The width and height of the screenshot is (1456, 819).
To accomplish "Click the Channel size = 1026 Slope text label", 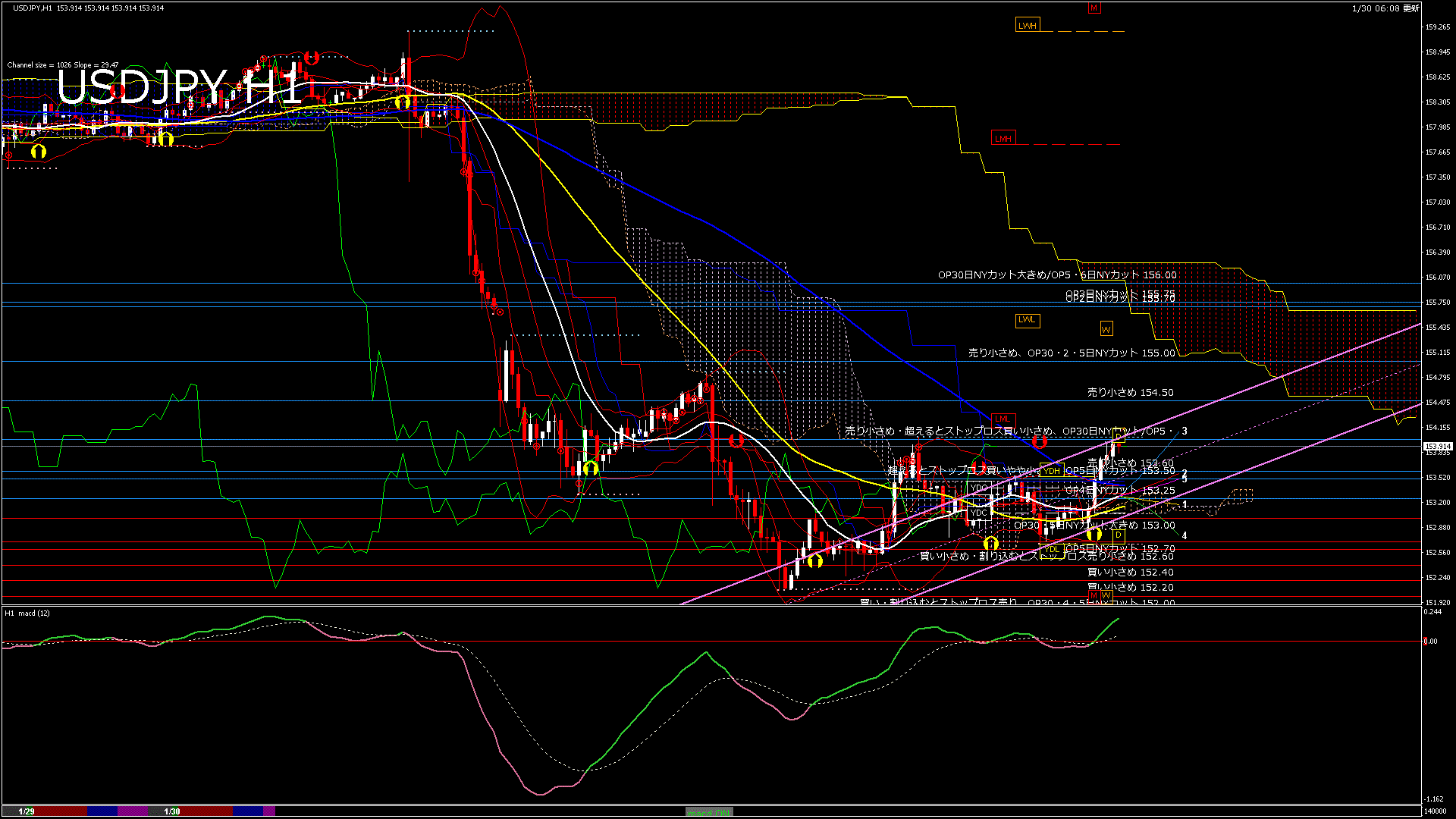I will coord(61,64).
